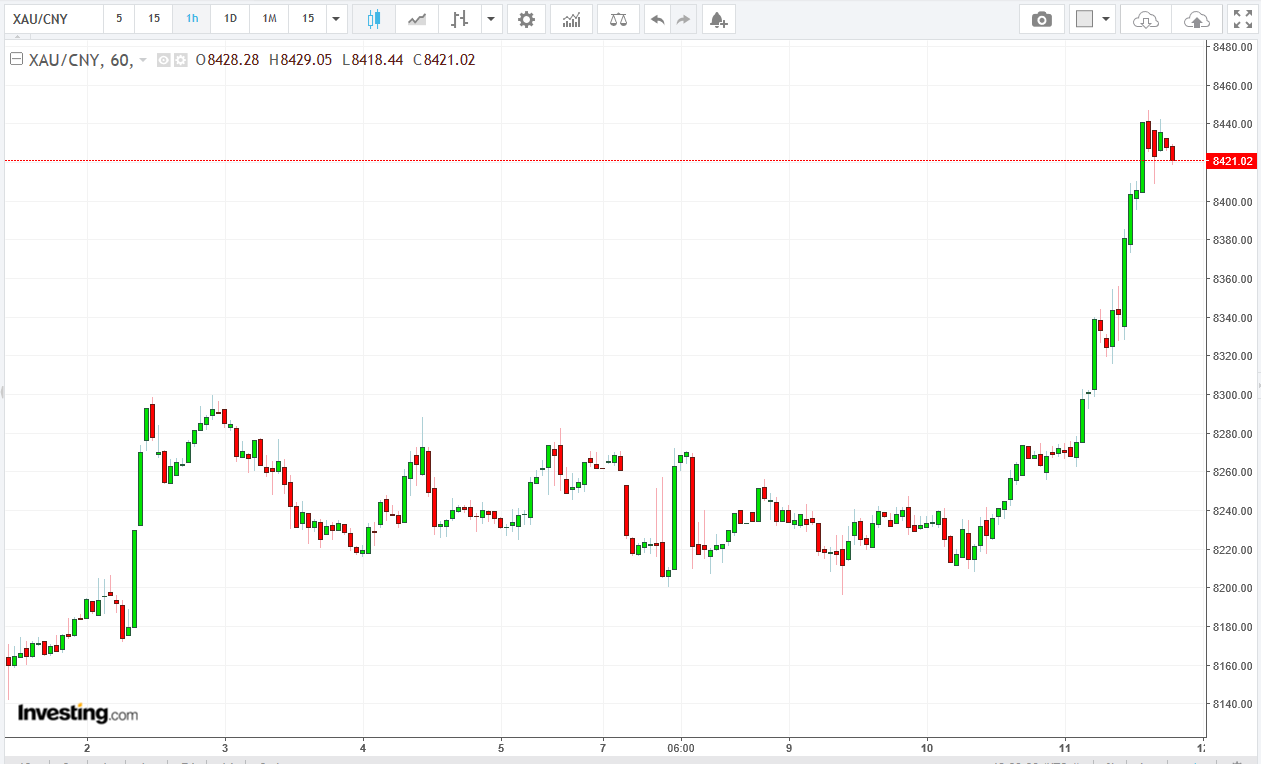This screenshot has width=1261, height=764.
Task: Switch to the 1M timeframe
Action: click(269, 19)
